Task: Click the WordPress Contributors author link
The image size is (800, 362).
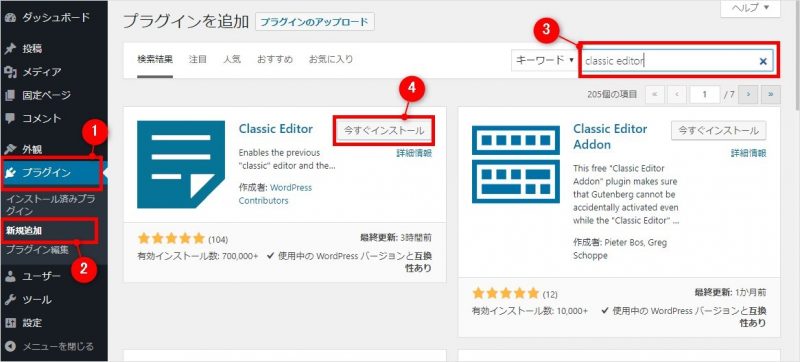Action: [x=275, y=194]
